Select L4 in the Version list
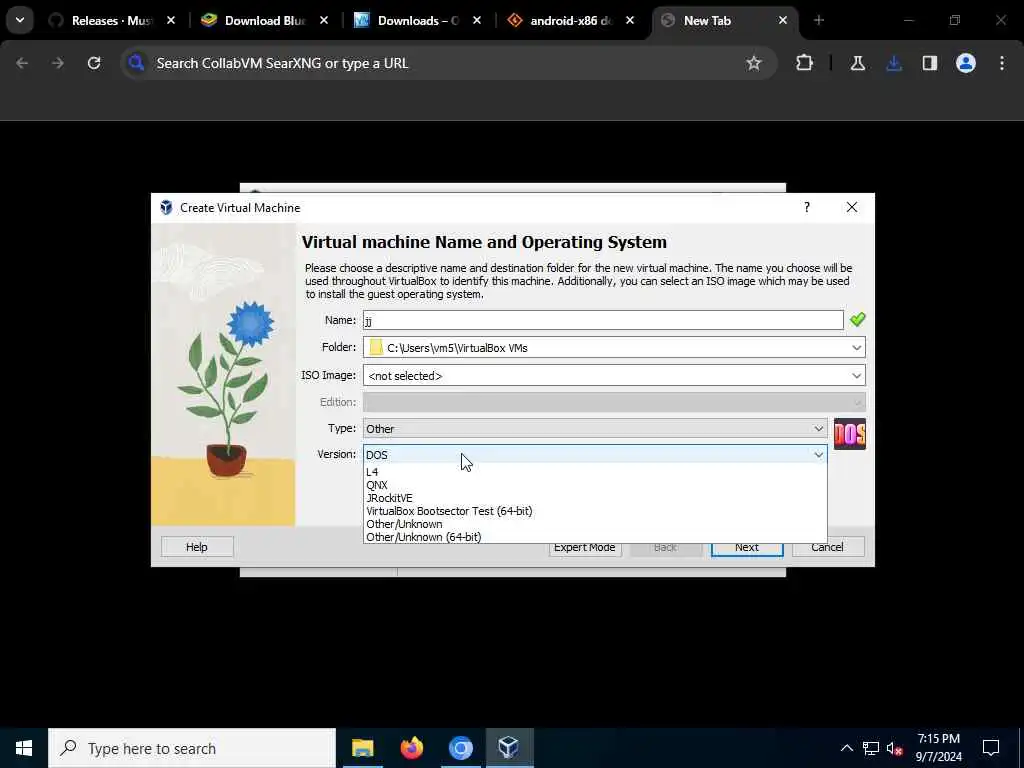 click(x=595, y=472)
